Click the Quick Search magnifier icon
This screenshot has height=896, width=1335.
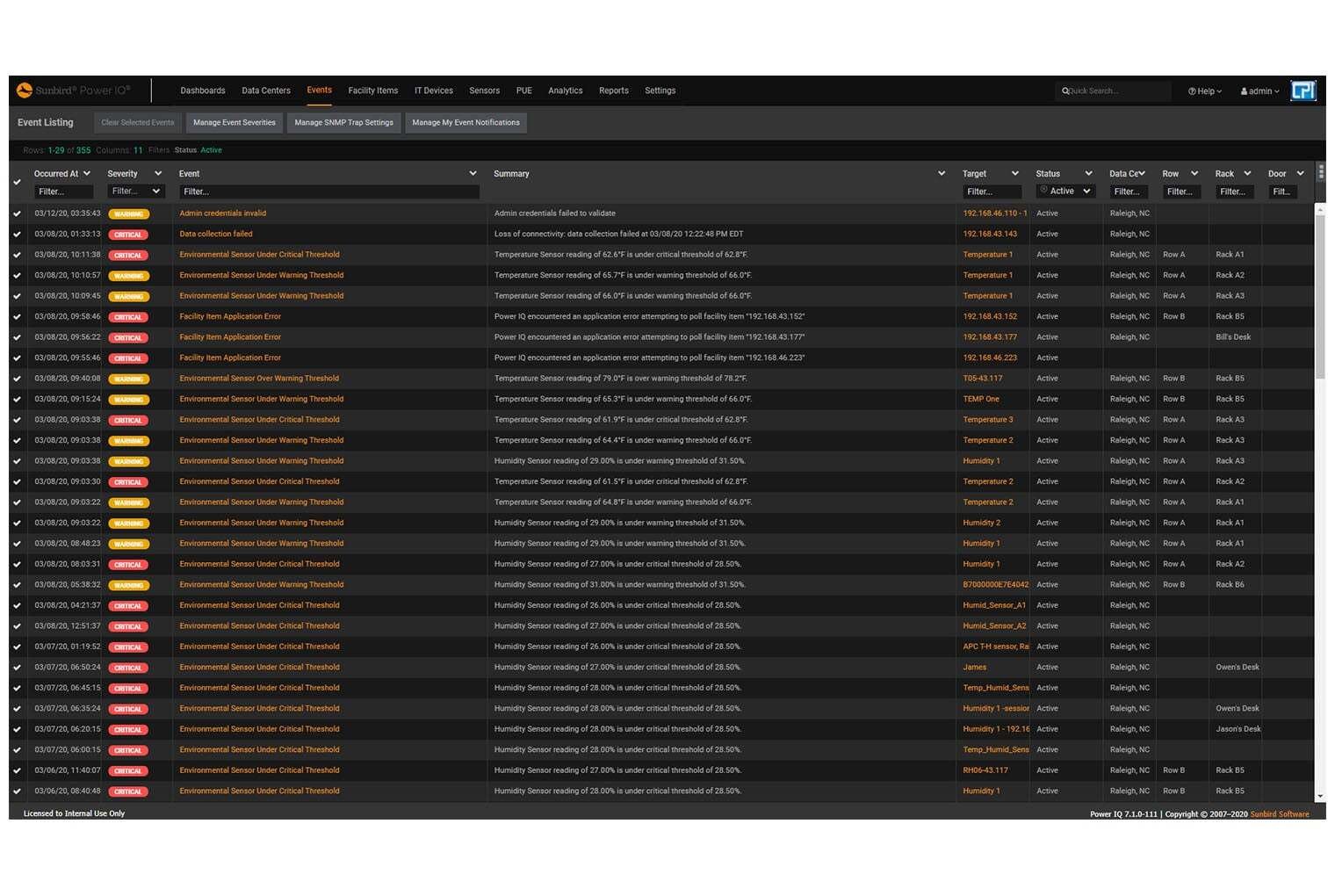coord(1065,91)
